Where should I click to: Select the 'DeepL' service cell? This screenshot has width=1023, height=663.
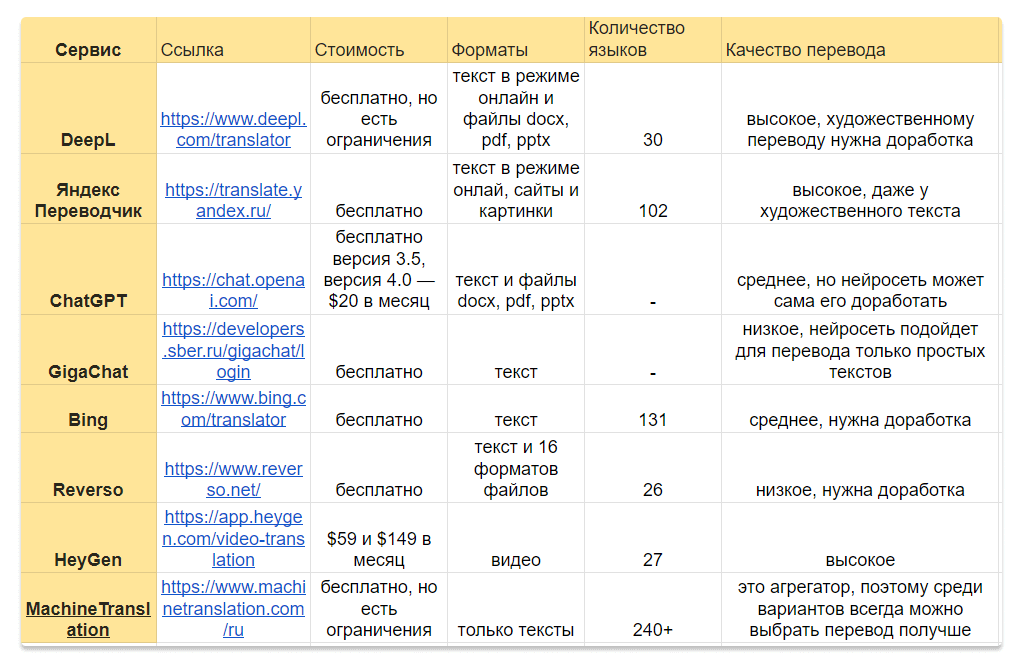pyautogui.click(x=88, y=108)
